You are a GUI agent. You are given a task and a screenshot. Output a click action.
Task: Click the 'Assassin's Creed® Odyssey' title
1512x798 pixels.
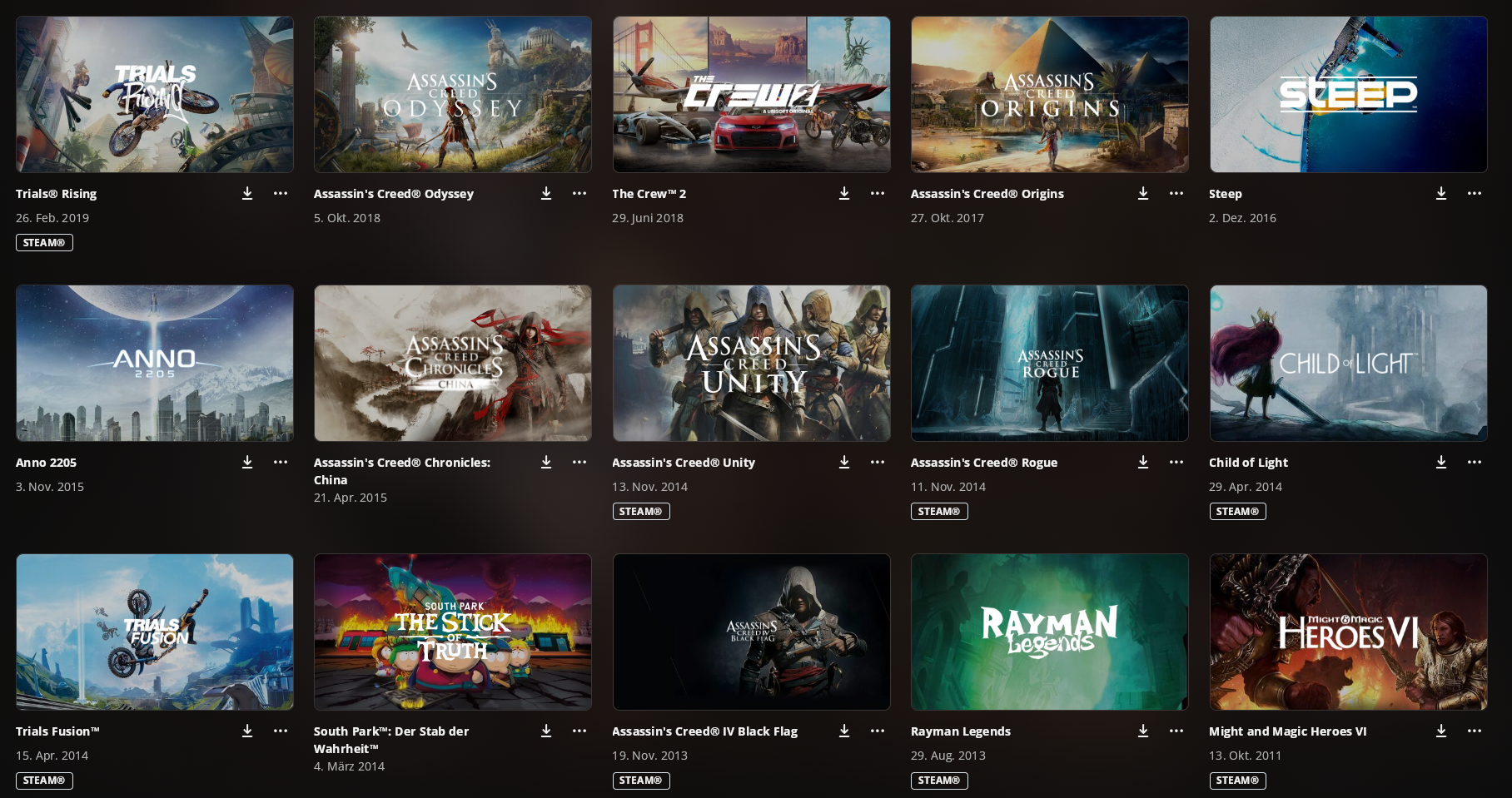click(394, 193)
